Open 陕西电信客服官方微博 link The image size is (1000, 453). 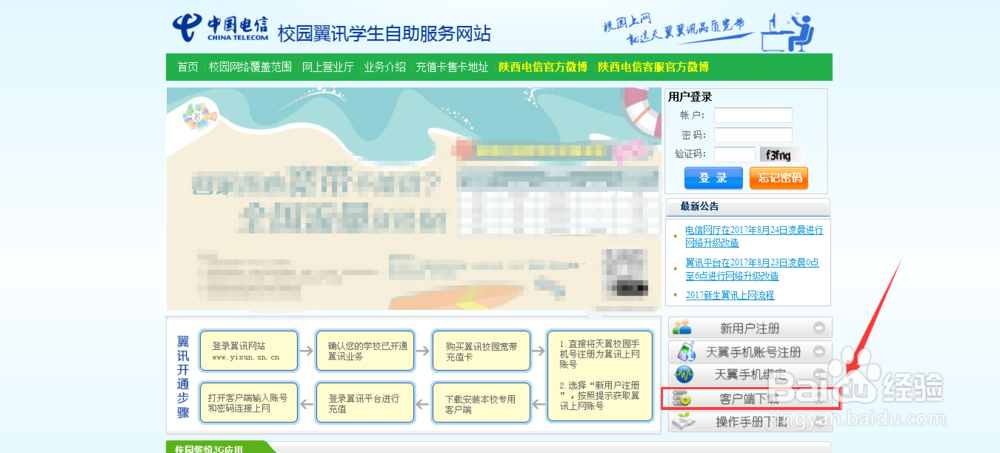(x=653, y=67)
